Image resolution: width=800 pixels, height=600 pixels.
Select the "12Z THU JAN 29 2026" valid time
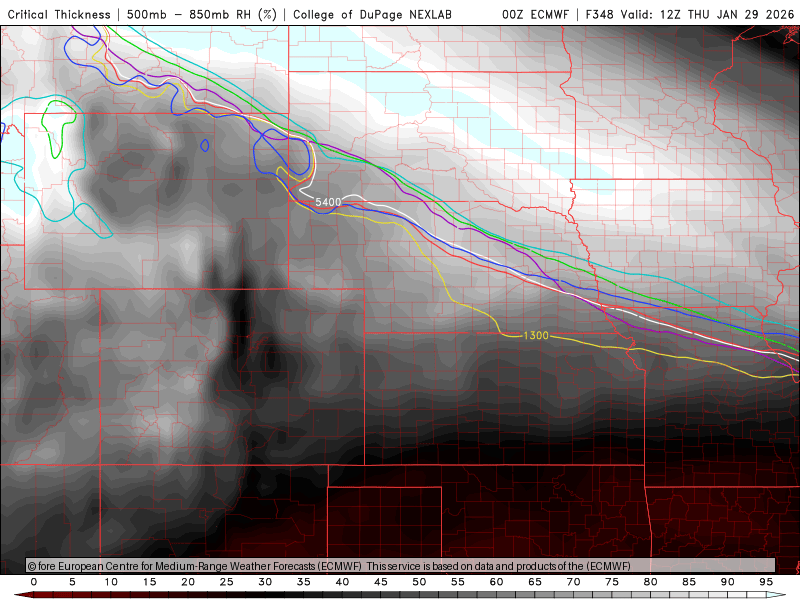click(x=727, y=15)
